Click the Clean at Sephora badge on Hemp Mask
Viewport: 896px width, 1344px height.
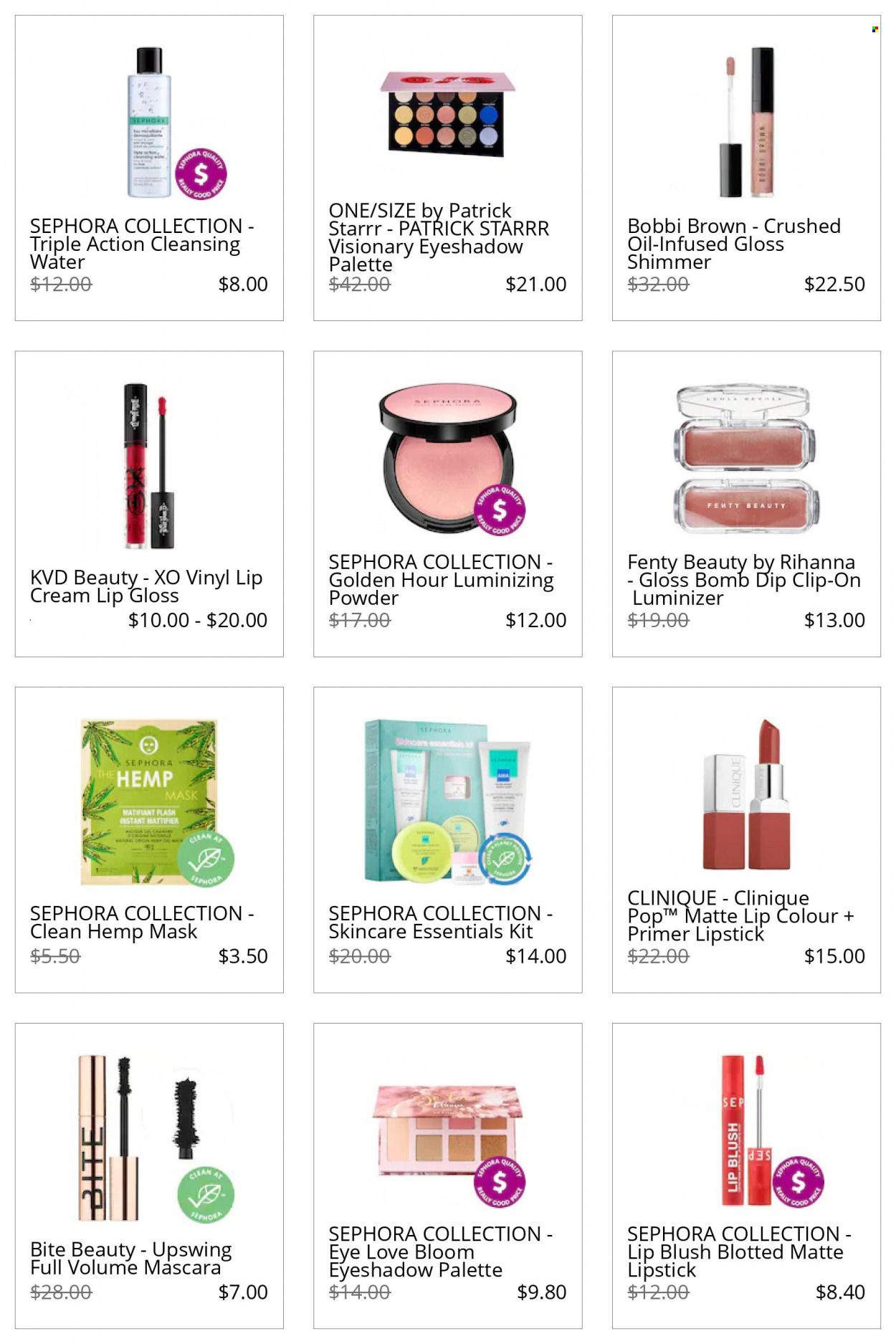click(206, 858)
